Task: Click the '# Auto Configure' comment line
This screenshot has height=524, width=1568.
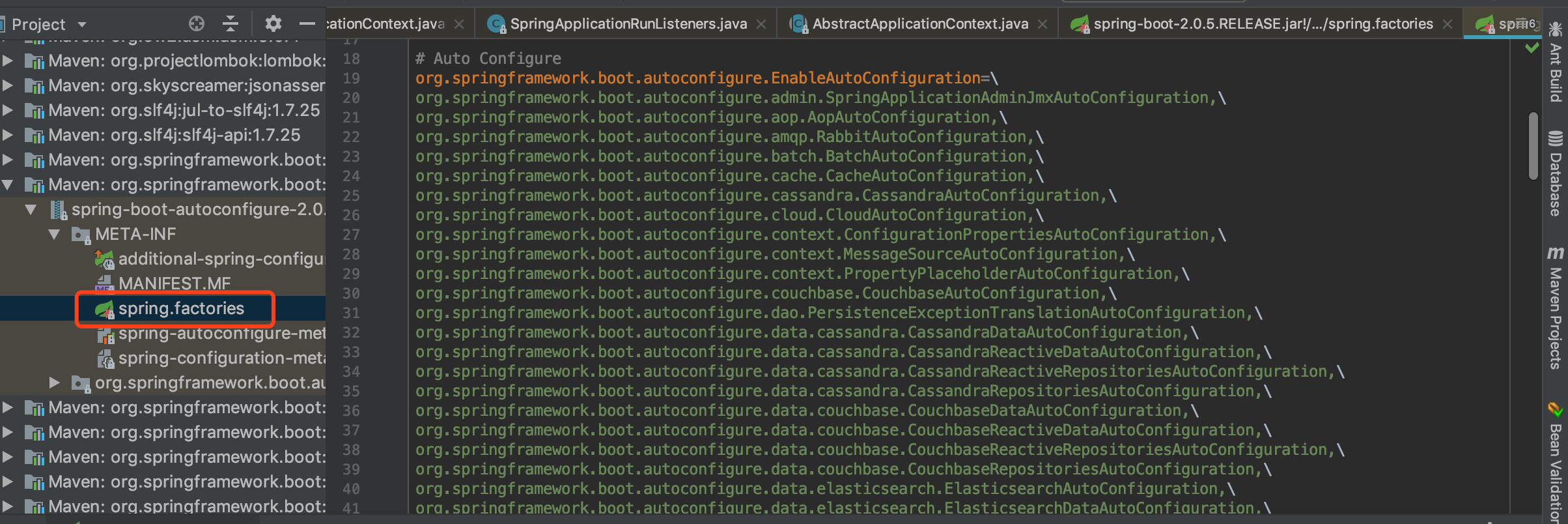Action: pos(488,59)
